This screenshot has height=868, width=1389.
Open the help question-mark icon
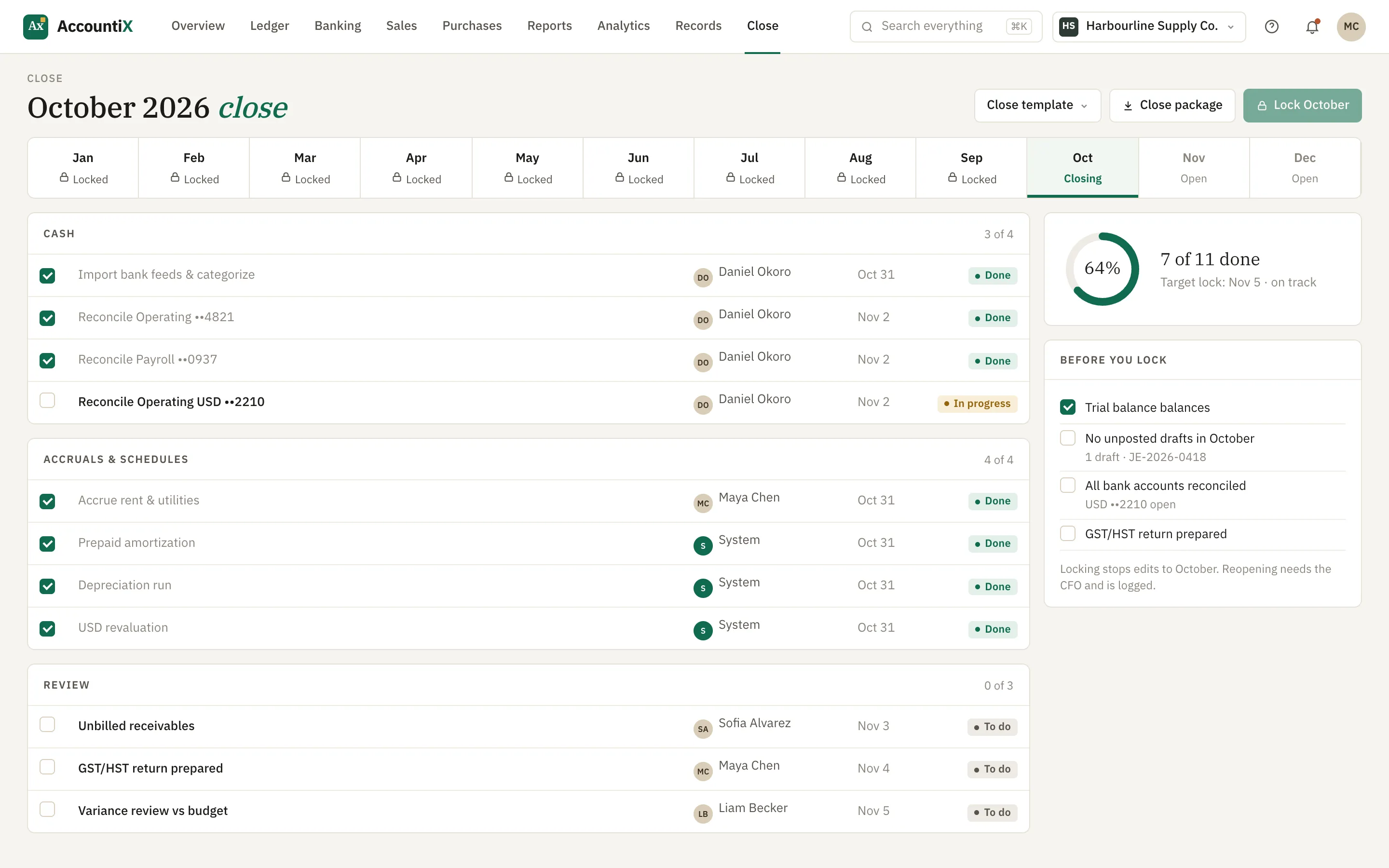(x=1271, y=27)
